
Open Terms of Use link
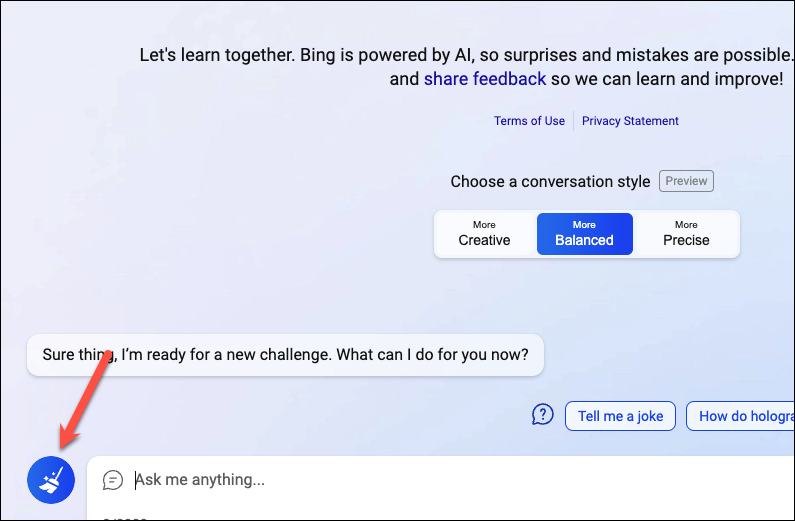pyautogui.click(x=529, y=121)
